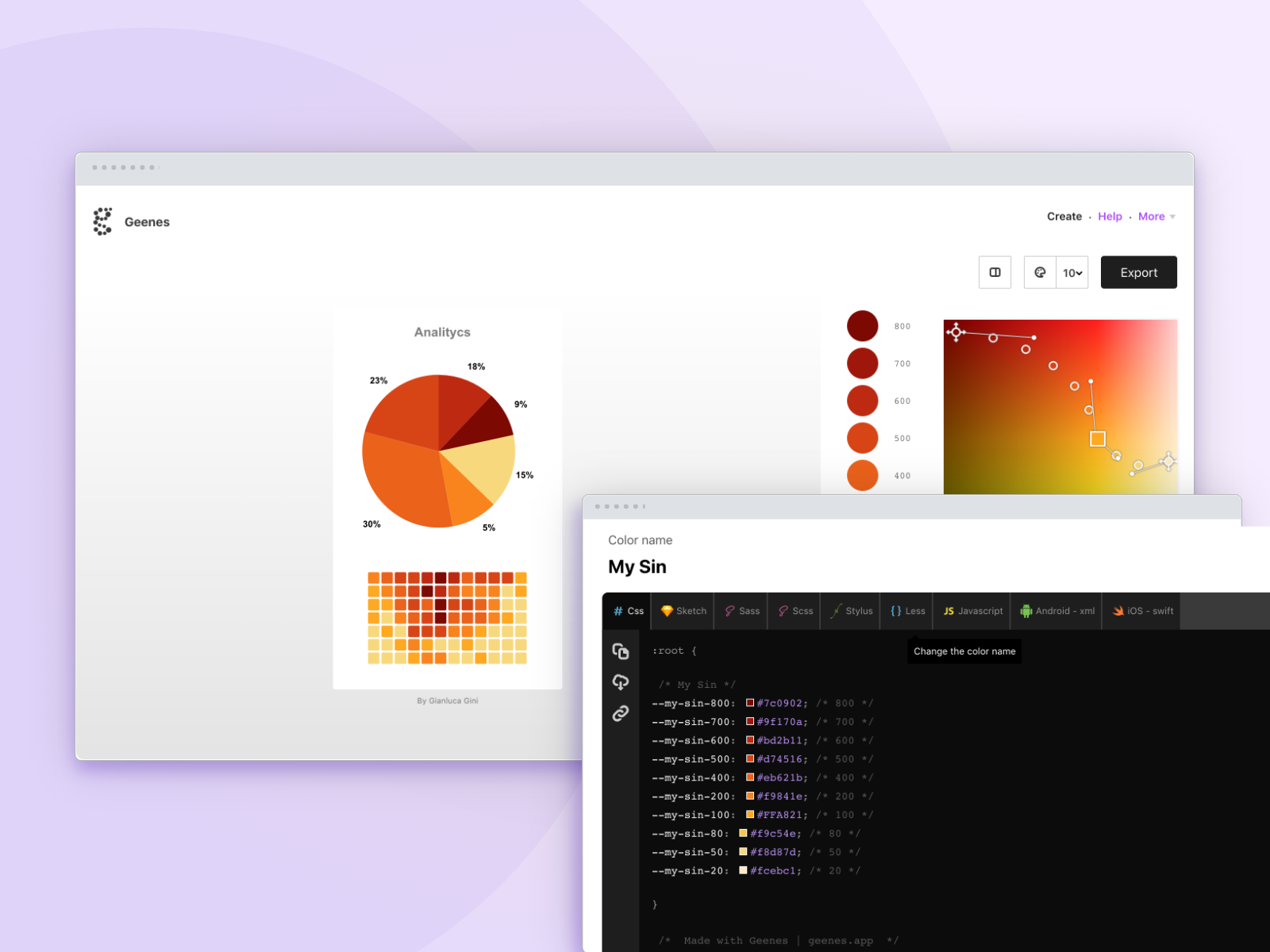The height and width of the screenshot is (952, 1270).
Task: Copy code with the copy icon
Action: pyautogui.click(x=621, y=651)
